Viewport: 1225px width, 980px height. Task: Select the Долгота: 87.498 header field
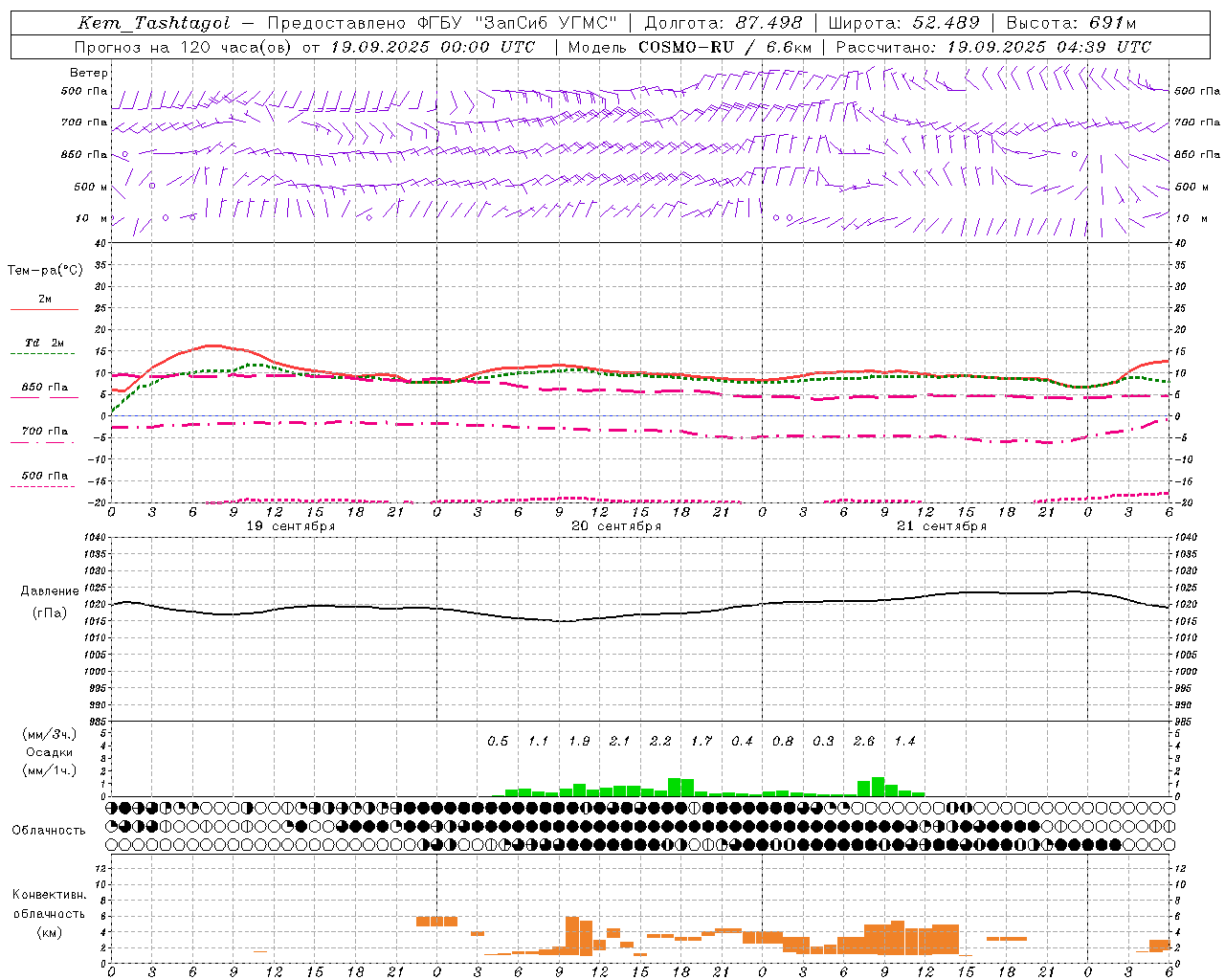(724, 23)
